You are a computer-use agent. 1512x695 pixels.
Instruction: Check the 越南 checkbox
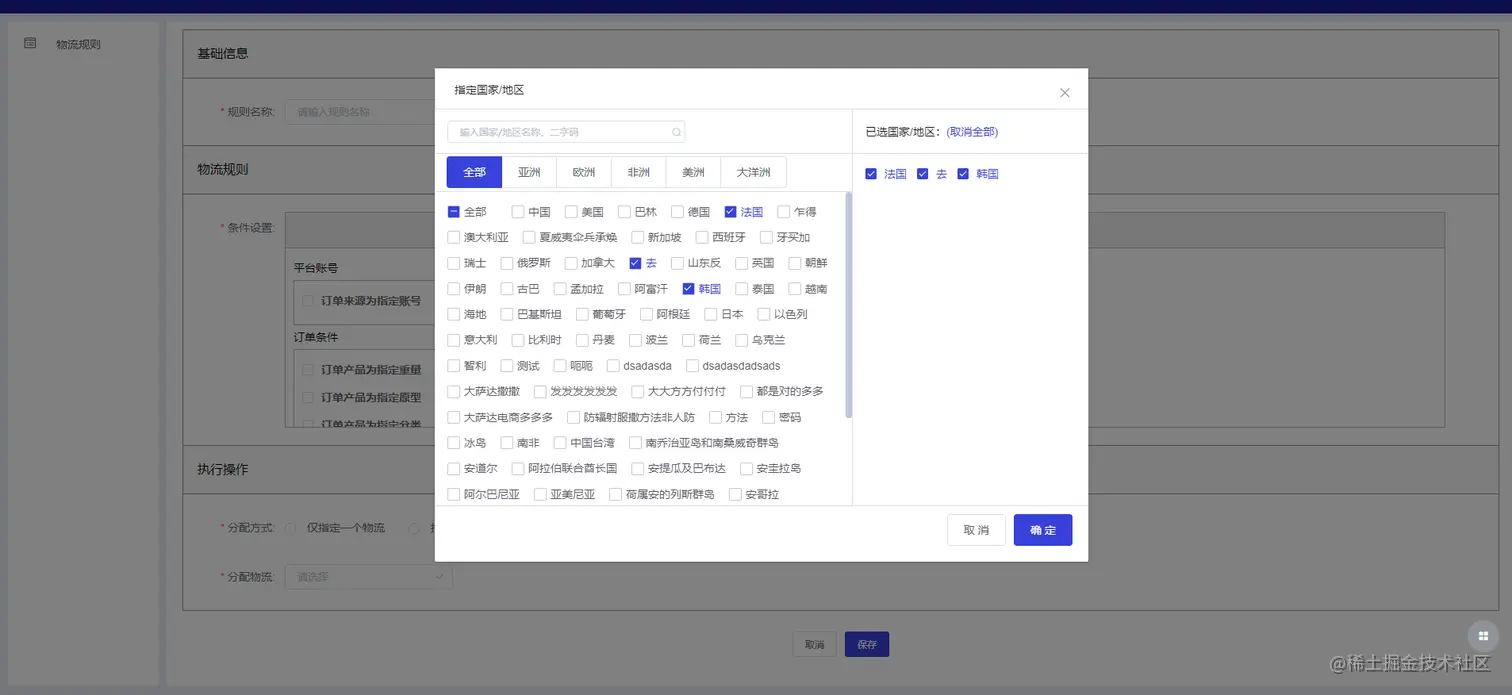[796, 289]
